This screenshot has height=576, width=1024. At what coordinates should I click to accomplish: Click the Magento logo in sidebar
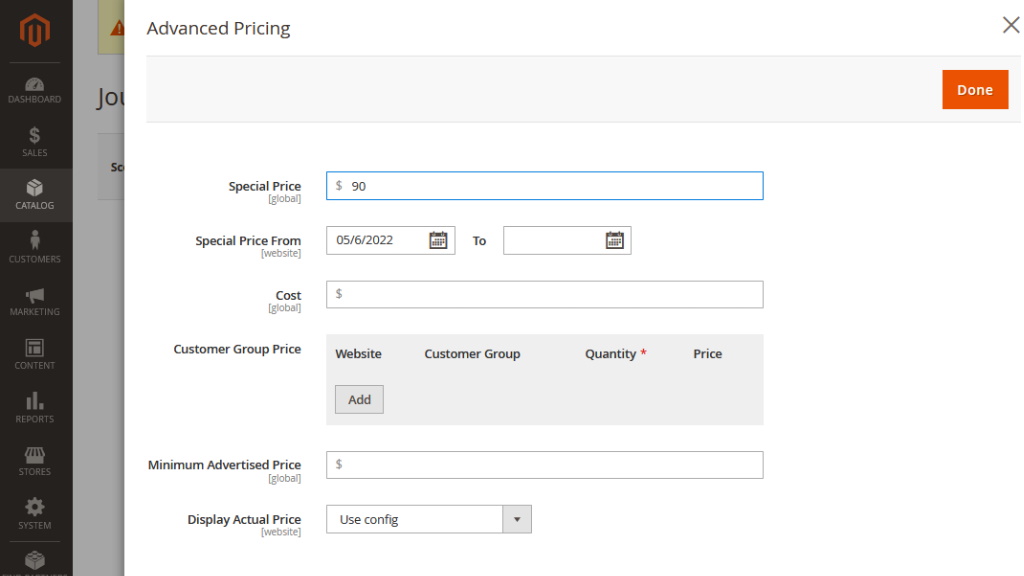(35, 30)
